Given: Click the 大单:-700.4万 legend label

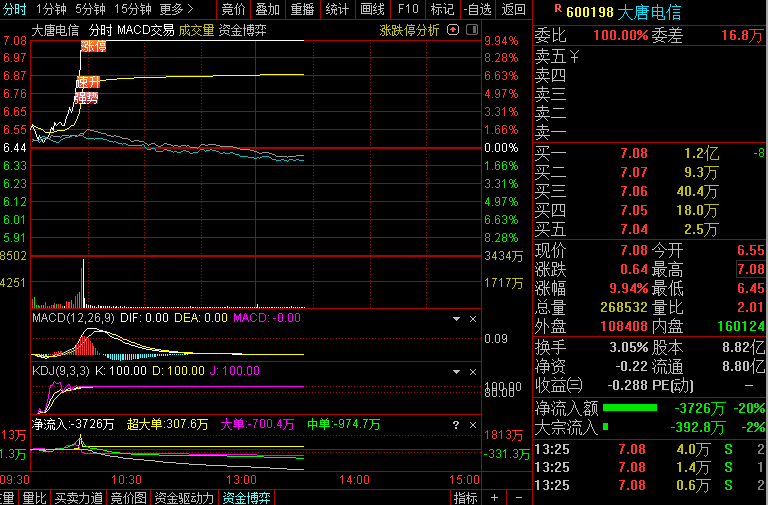Looking at the screenshot, I should pyautogui.click(x=257, y=424).
